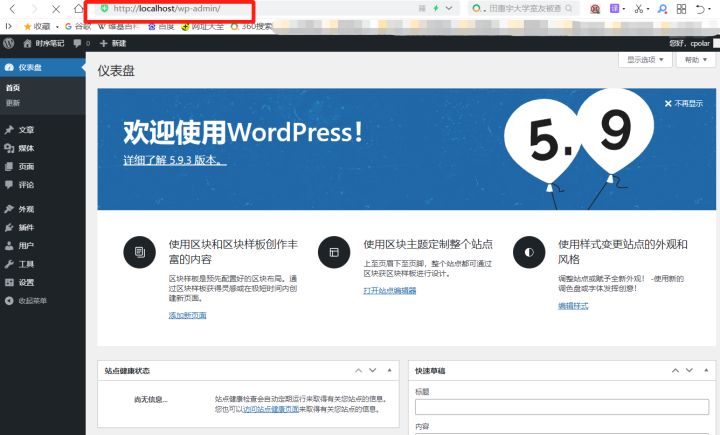Click the green lightning speed-mode icon

point(436,8)
